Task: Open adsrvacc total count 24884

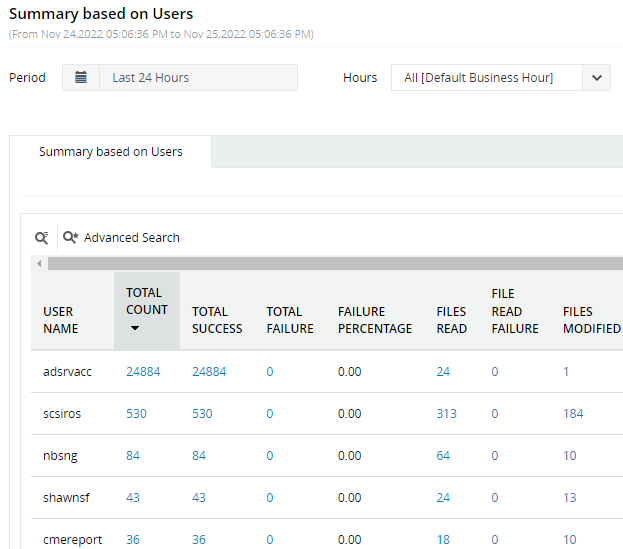Action: tap(143, 372)
